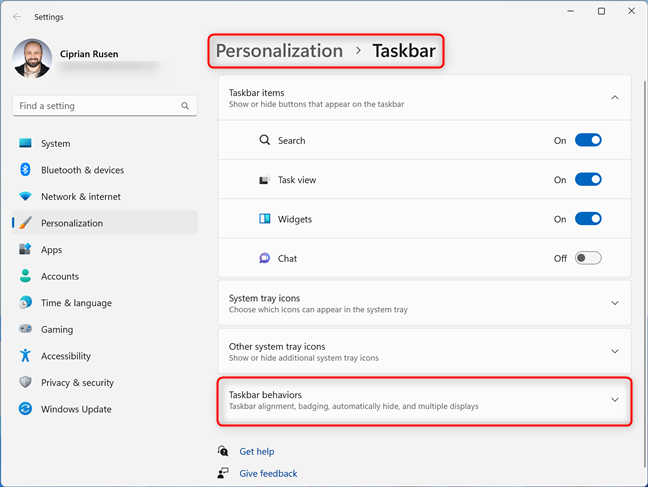This screenshot has width=648, height=487.
Task: Collapse the Taskbar items section
Action: [x=615, y=98]
